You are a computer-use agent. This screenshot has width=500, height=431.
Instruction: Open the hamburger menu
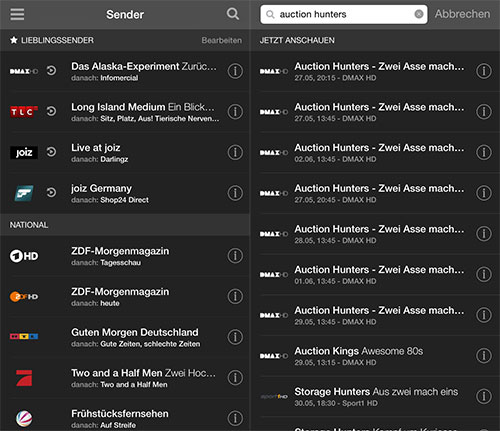[x=17, y=14]
